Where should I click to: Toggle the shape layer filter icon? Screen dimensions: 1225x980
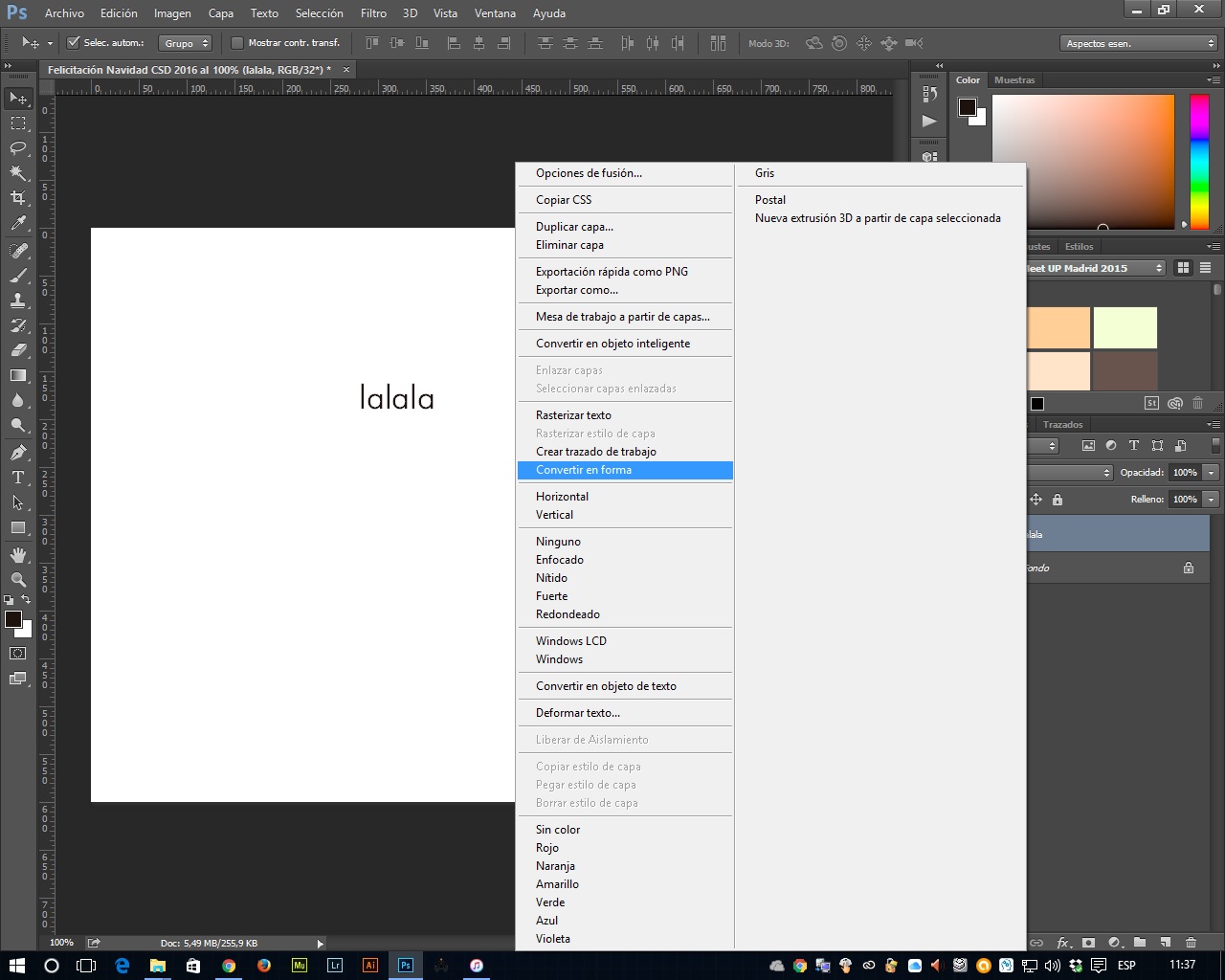click(x=1157, y=446)
